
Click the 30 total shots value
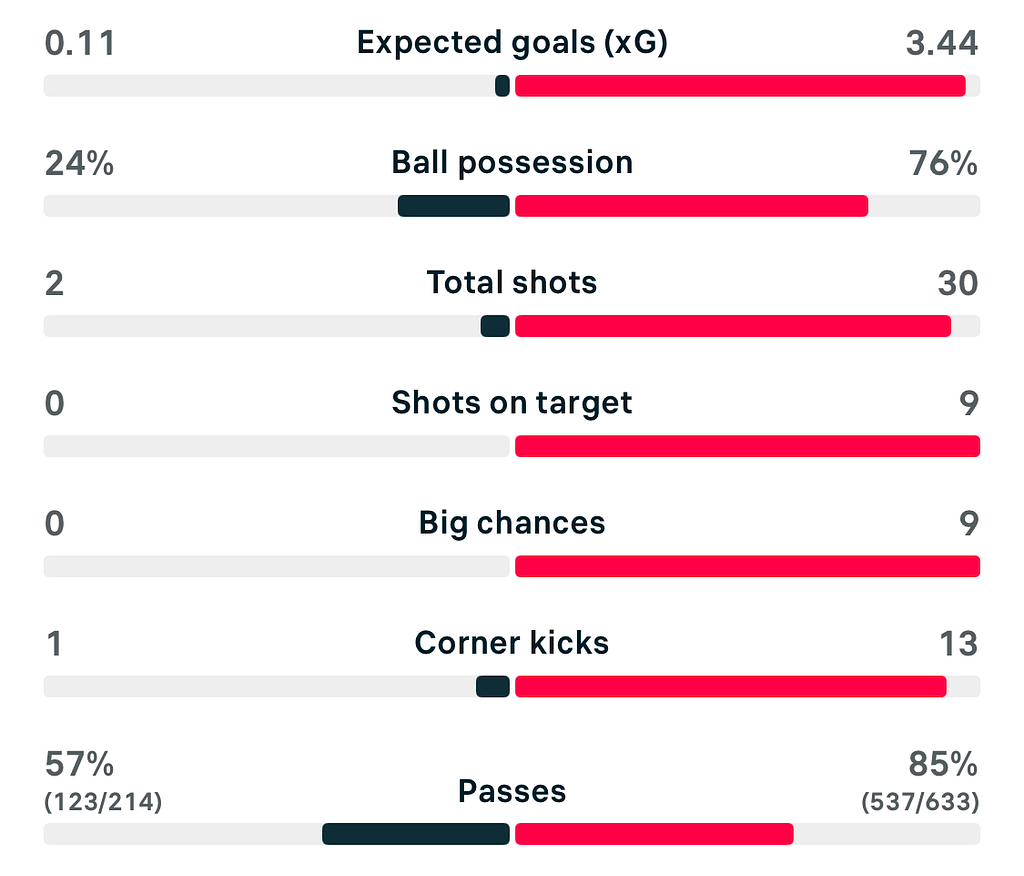[957, 283]
